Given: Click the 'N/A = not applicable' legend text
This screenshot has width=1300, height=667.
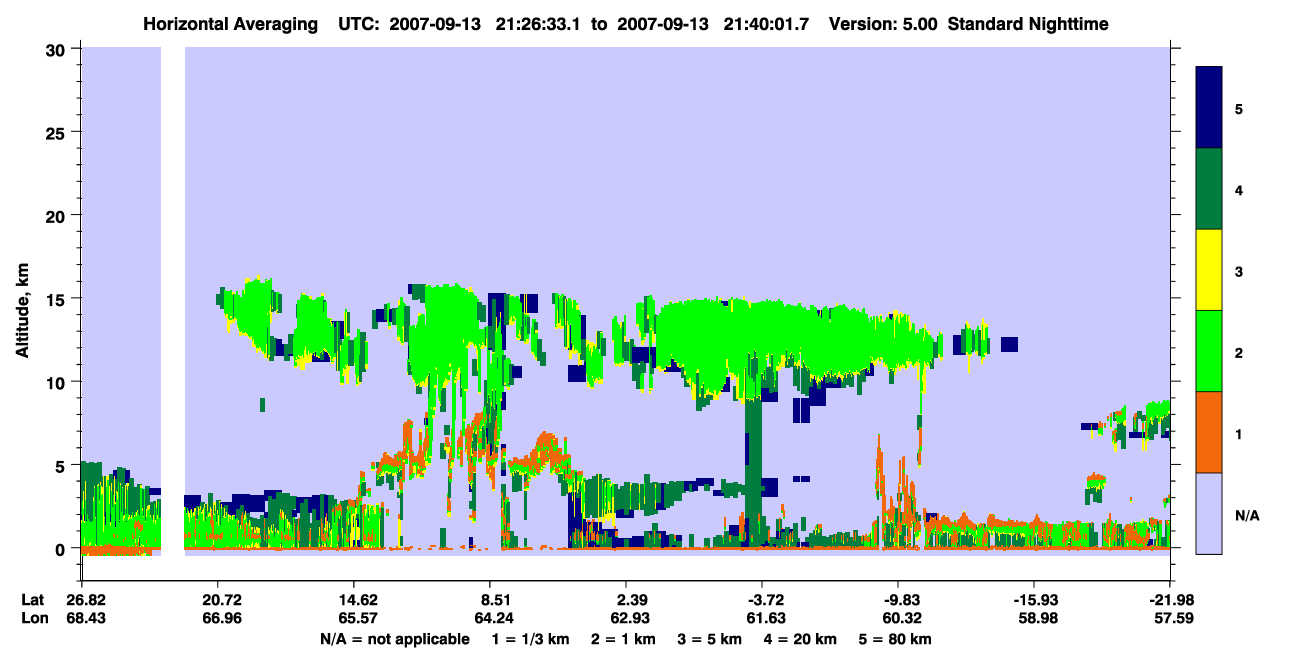Looking at the screenshot, I should pyautogui.click(x=395, y=639).
